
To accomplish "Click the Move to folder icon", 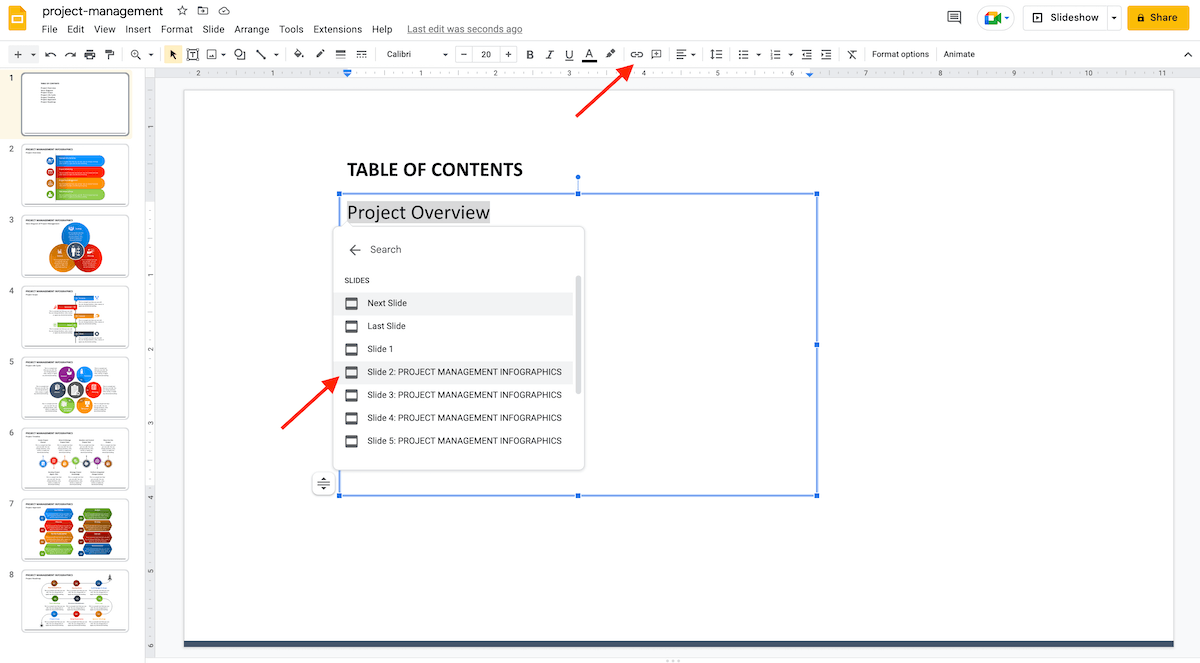I will 203,10.
